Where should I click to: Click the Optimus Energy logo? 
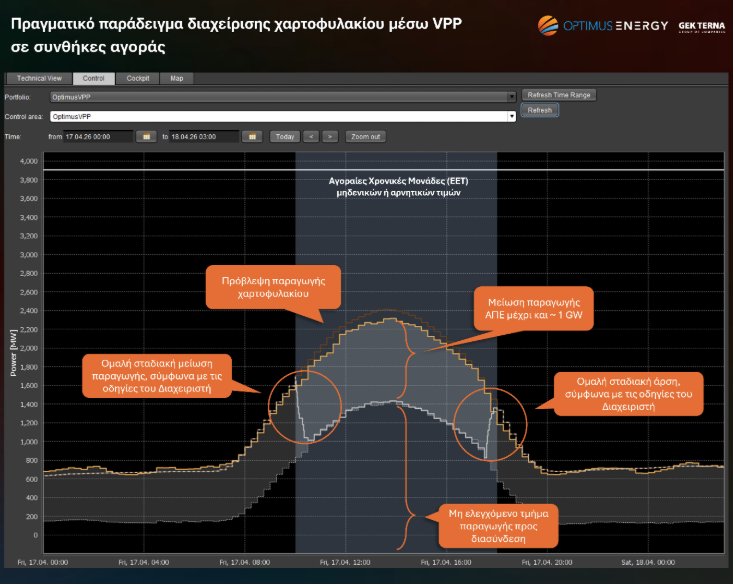click(x=603, y=26)
